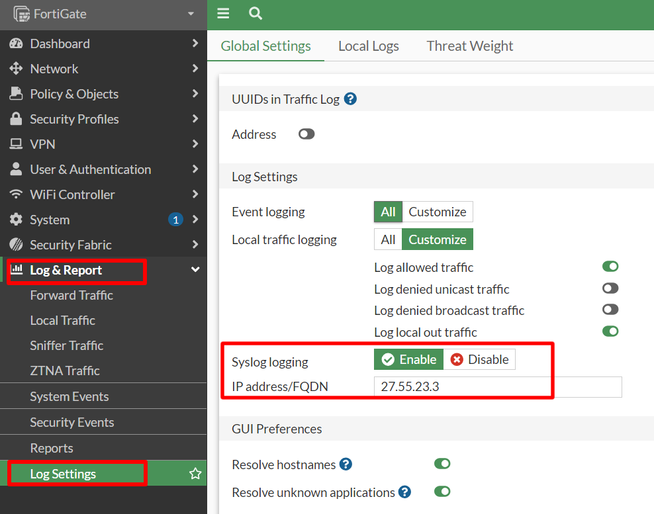Image resolution: width=654 pixels, height=514 pixels.
Task: Click the search magnifier icon
Action: (x=255, y=13)
